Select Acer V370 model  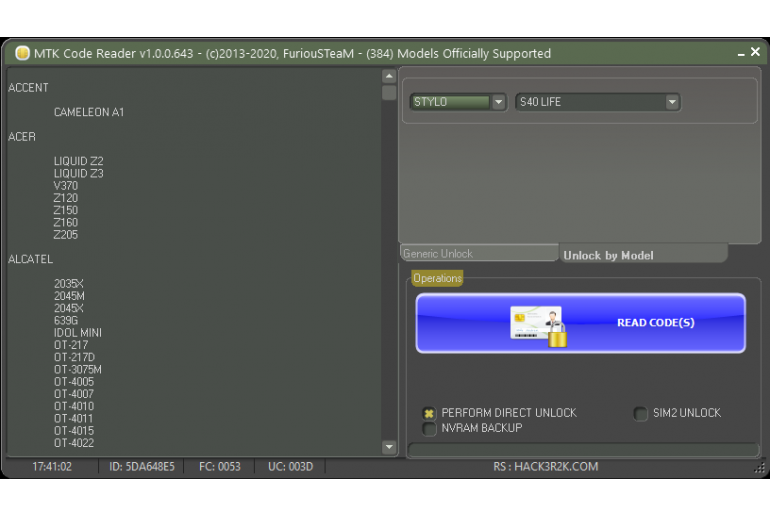pyautogui.click(x=66, y=186)
